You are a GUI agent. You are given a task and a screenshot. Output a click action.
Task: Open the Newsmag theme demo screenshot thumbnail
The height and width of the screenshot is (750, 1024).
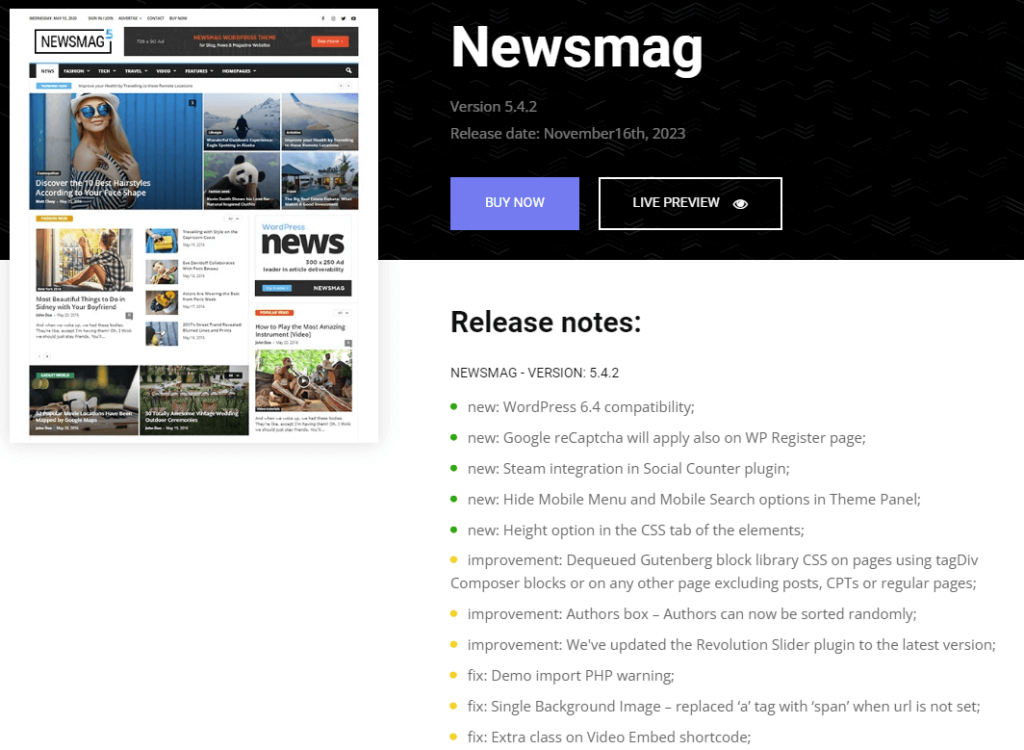[194, 225]
